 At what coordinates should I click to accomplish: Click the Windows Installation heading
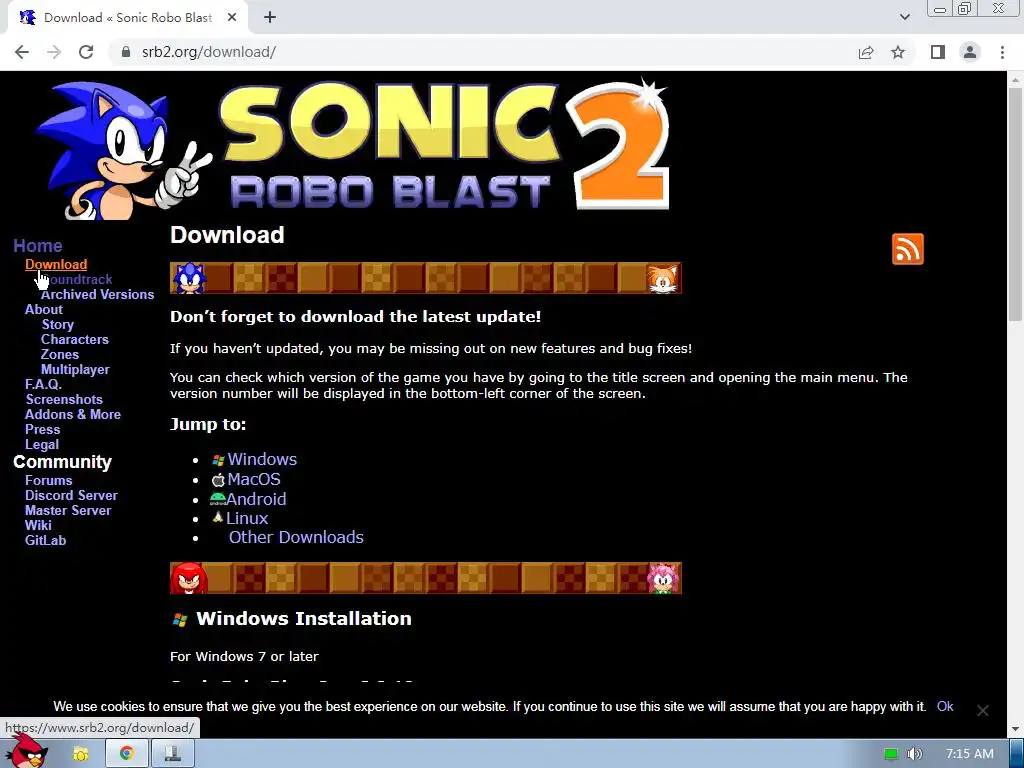point(304,619)
